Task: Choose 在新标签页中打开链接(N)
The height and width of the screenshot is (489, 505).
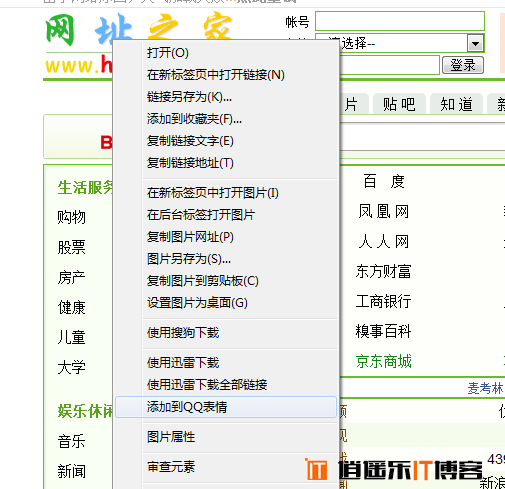Action: point(226,75)
